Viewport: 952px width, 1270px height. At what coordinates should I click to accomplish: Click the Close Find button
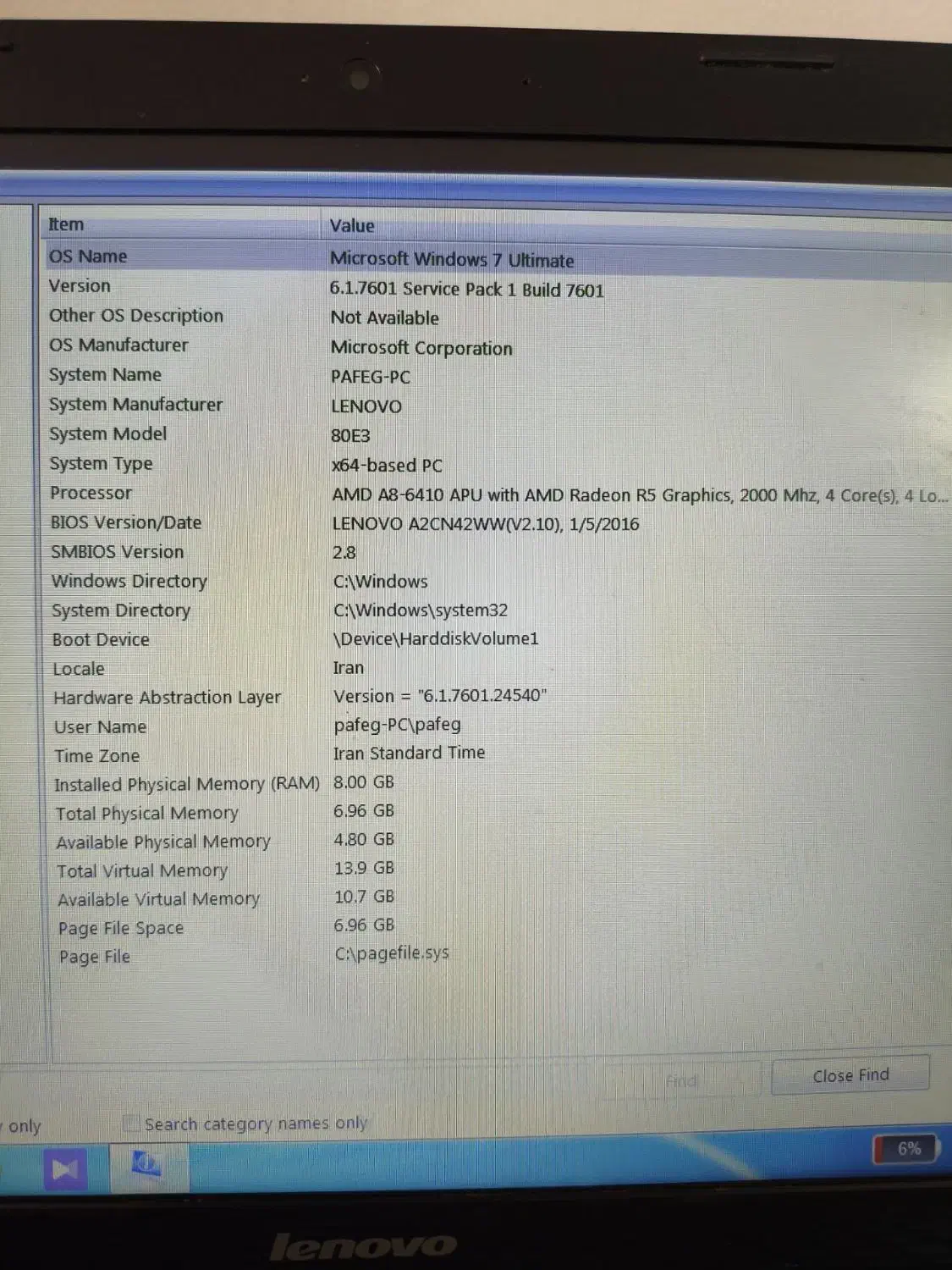[x=850, y=1075]
